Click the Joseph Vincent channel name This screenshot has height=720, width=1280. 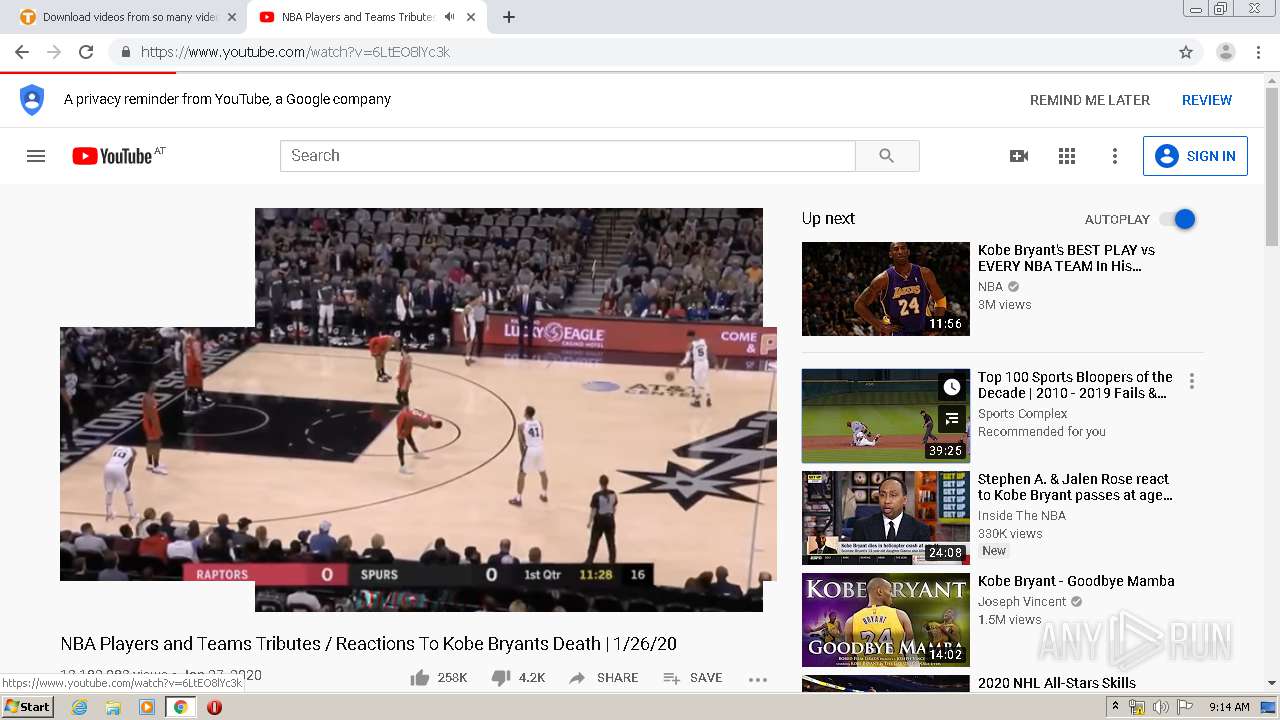click(1022, 601)
